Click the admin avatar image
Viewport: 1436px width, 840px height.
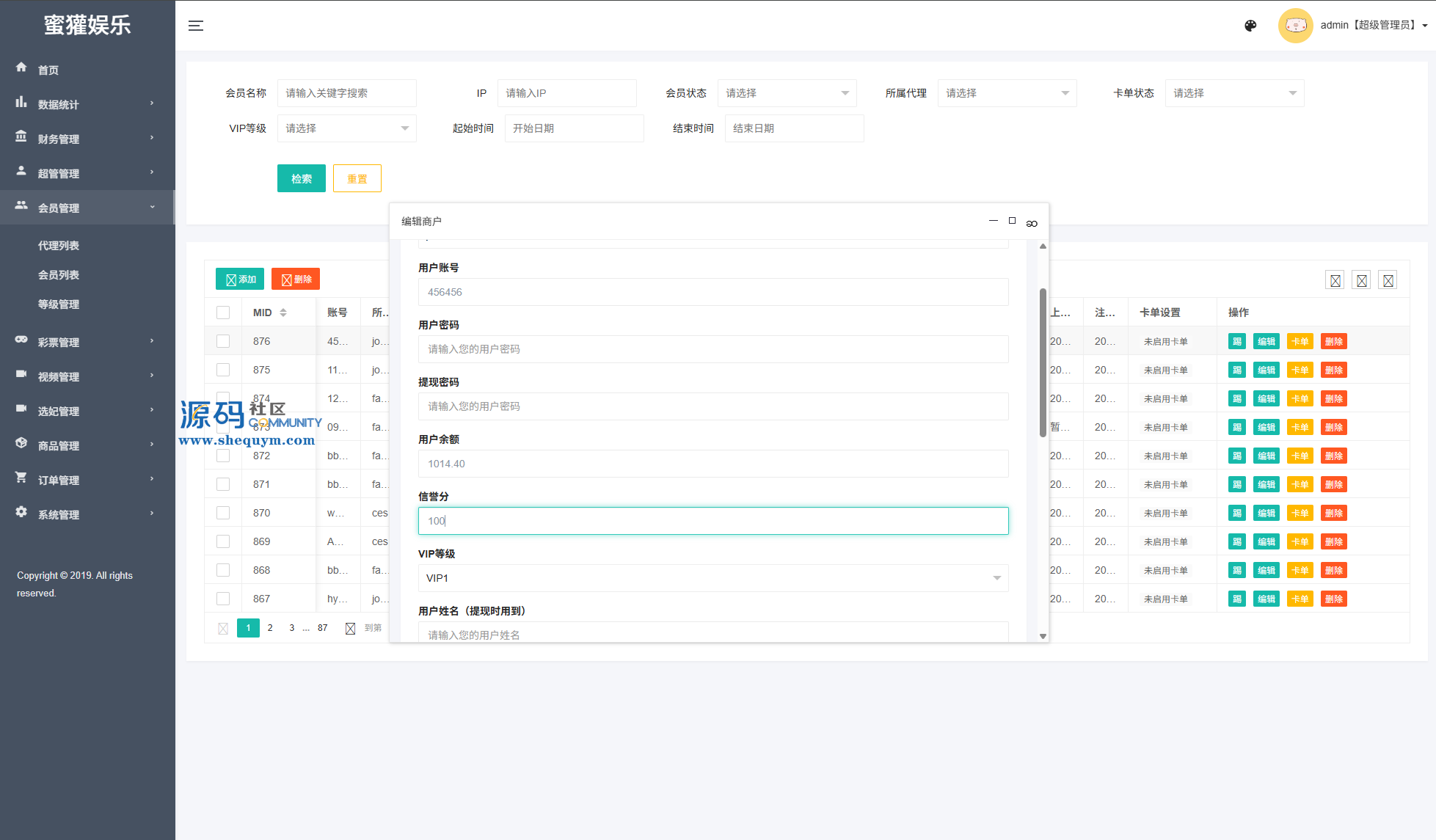click(1295, 26)
